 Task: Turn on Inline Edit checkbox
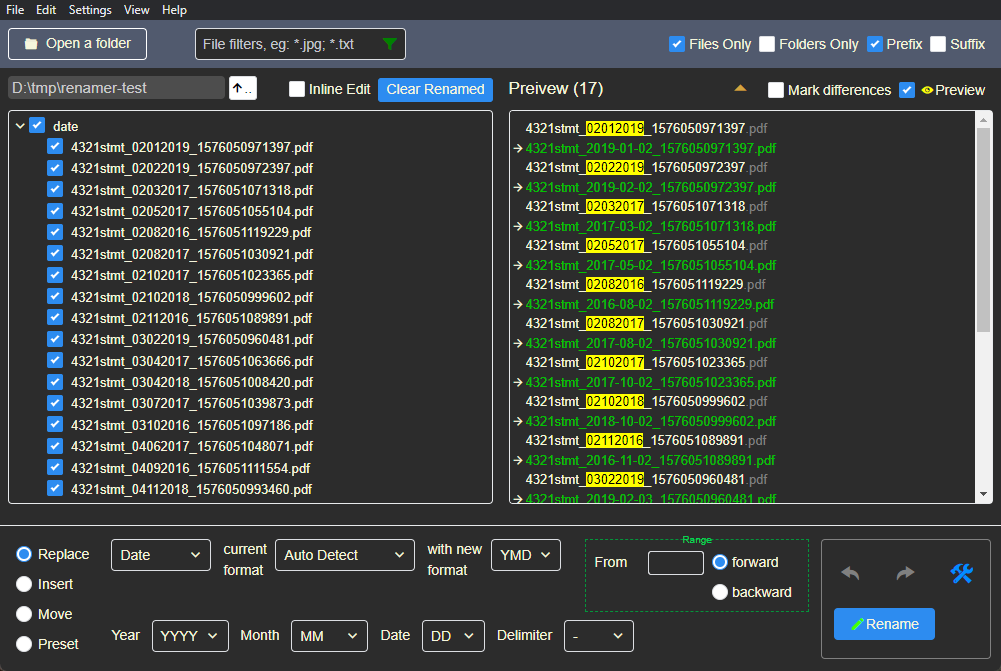tap(297, 89)
